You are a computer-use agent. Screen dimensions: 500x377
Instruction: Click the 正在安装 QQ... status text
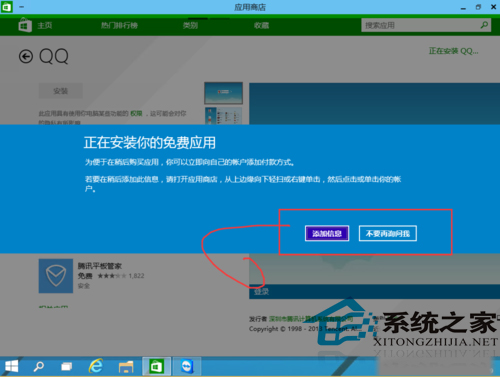click(x=453, y=51)
